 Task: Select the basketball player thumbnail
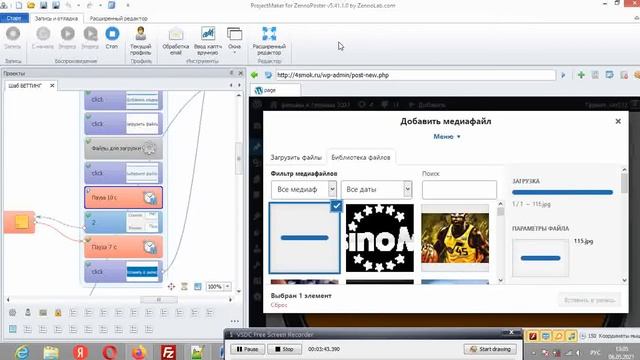click(x=455, y=238)
